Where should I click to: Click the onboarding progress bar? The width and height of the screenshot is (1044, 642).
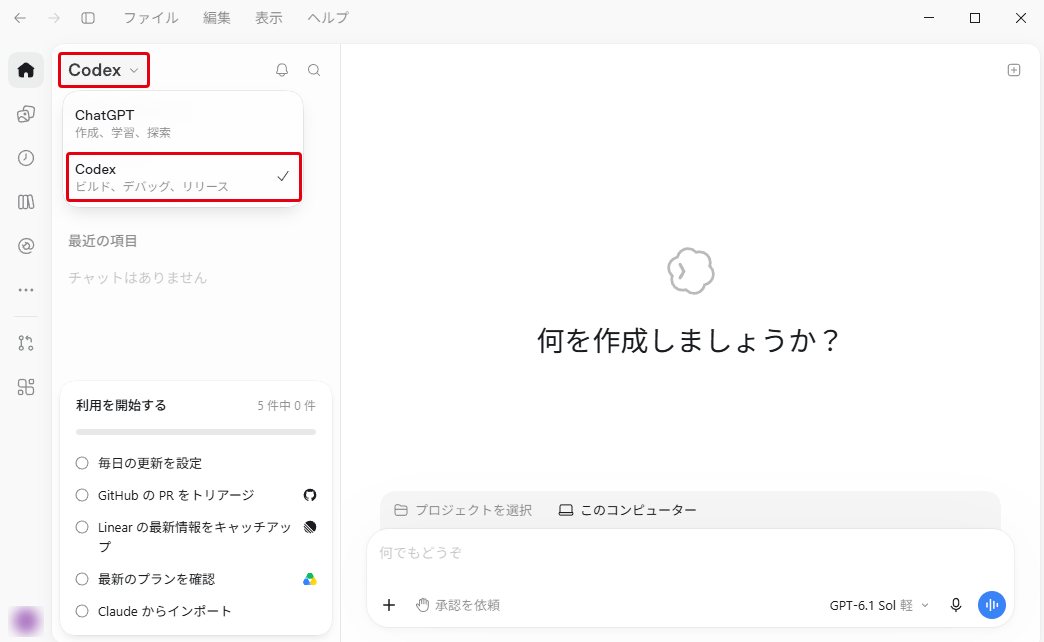point(196,432)
